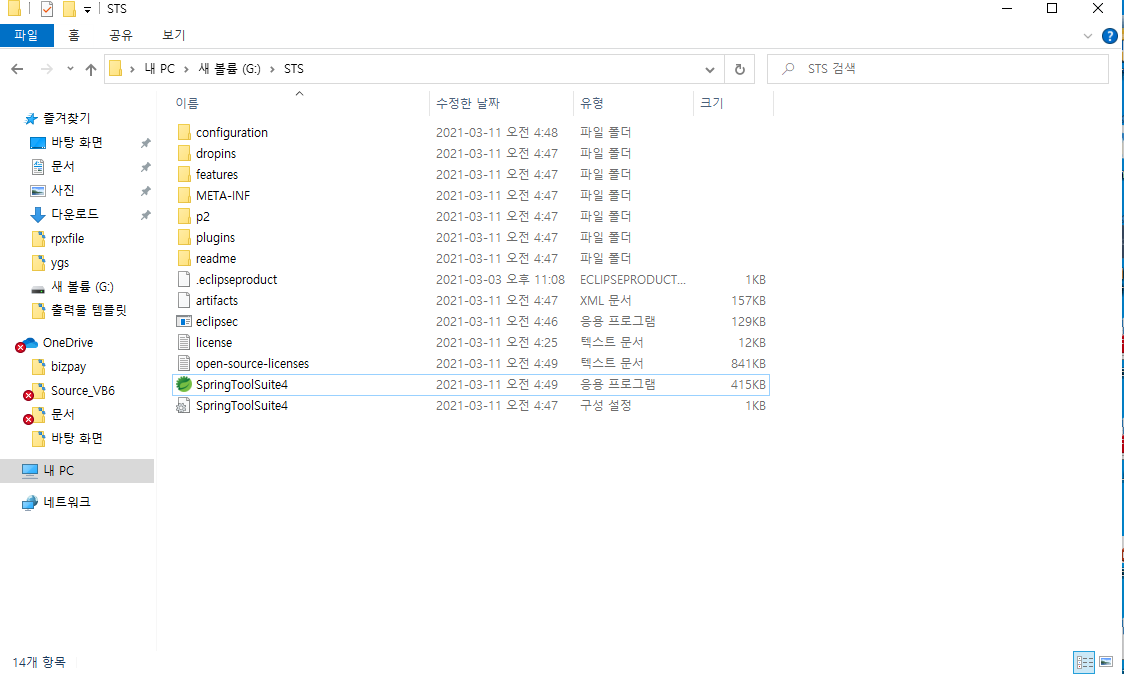Open help with the question mark icon
1124x674 pixels.
1110,36
